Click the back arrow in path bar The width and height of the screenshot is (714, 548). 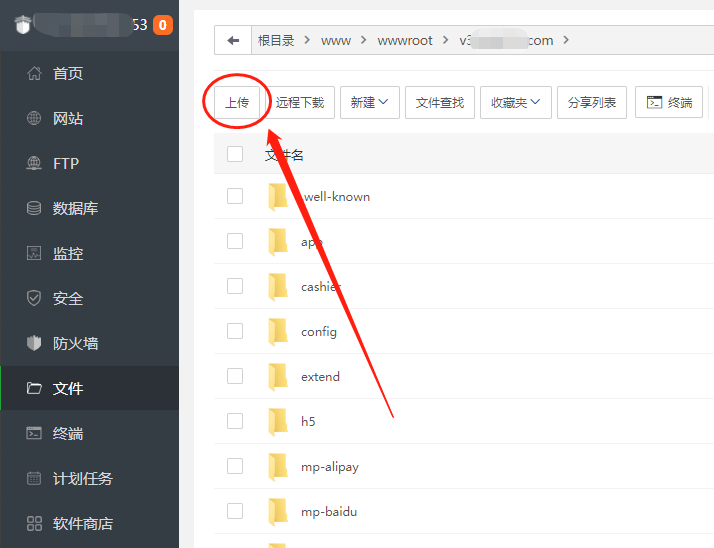point(233,40)
